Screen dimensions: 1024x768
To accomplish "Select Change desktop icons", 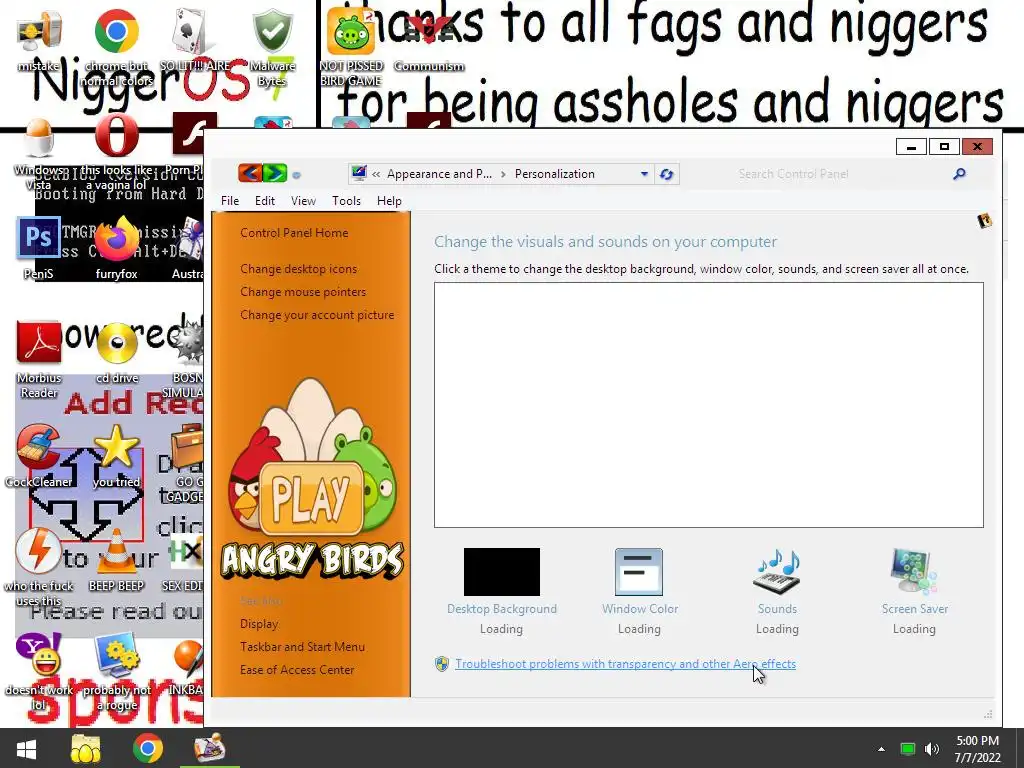I will click(x=298, y=269).
